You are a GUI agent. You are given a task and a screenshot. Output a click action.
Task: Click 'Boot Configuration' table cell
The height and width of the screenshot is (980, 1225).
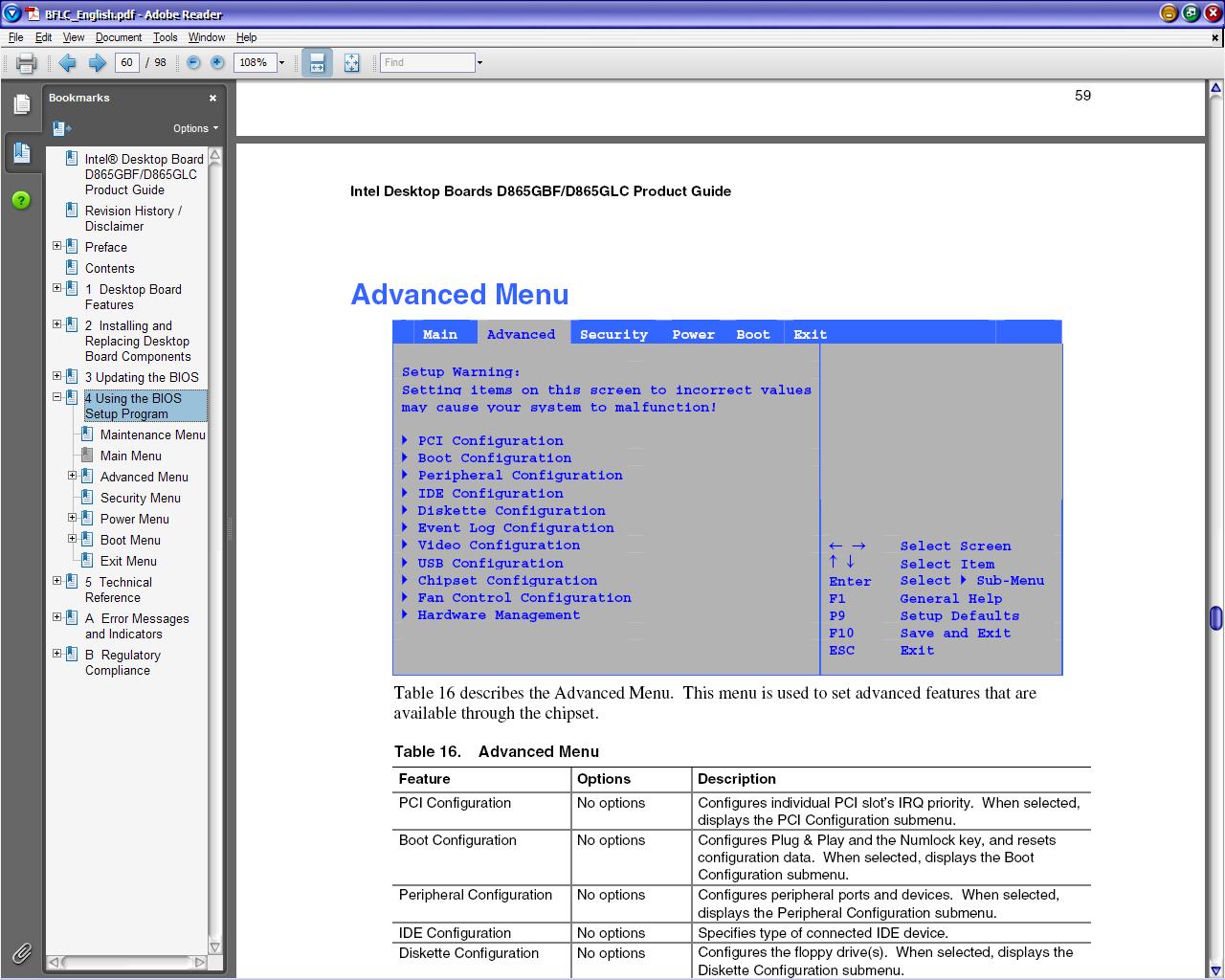point(457,840)
